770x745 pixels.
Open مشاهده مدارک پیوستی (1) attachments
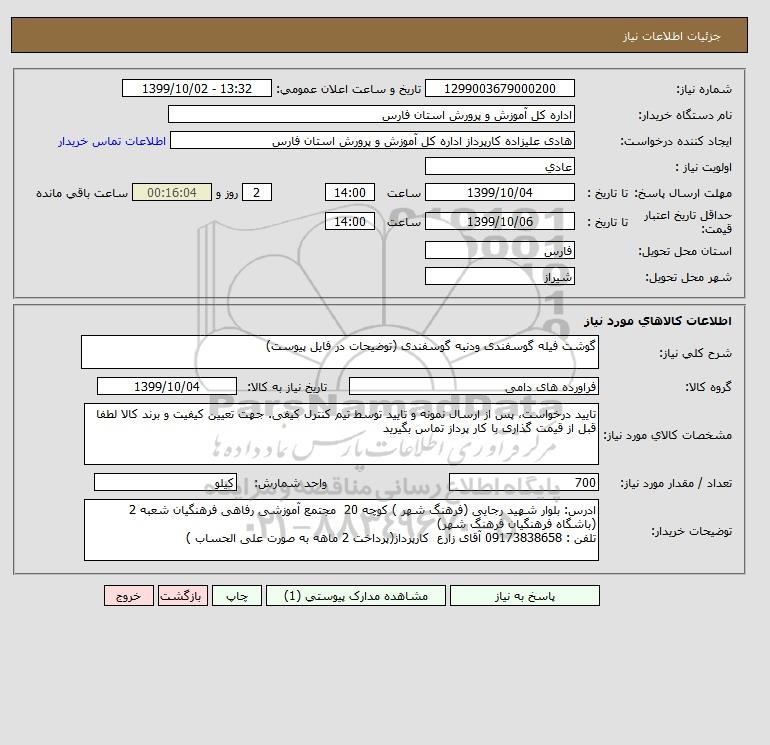coord(356,596)
